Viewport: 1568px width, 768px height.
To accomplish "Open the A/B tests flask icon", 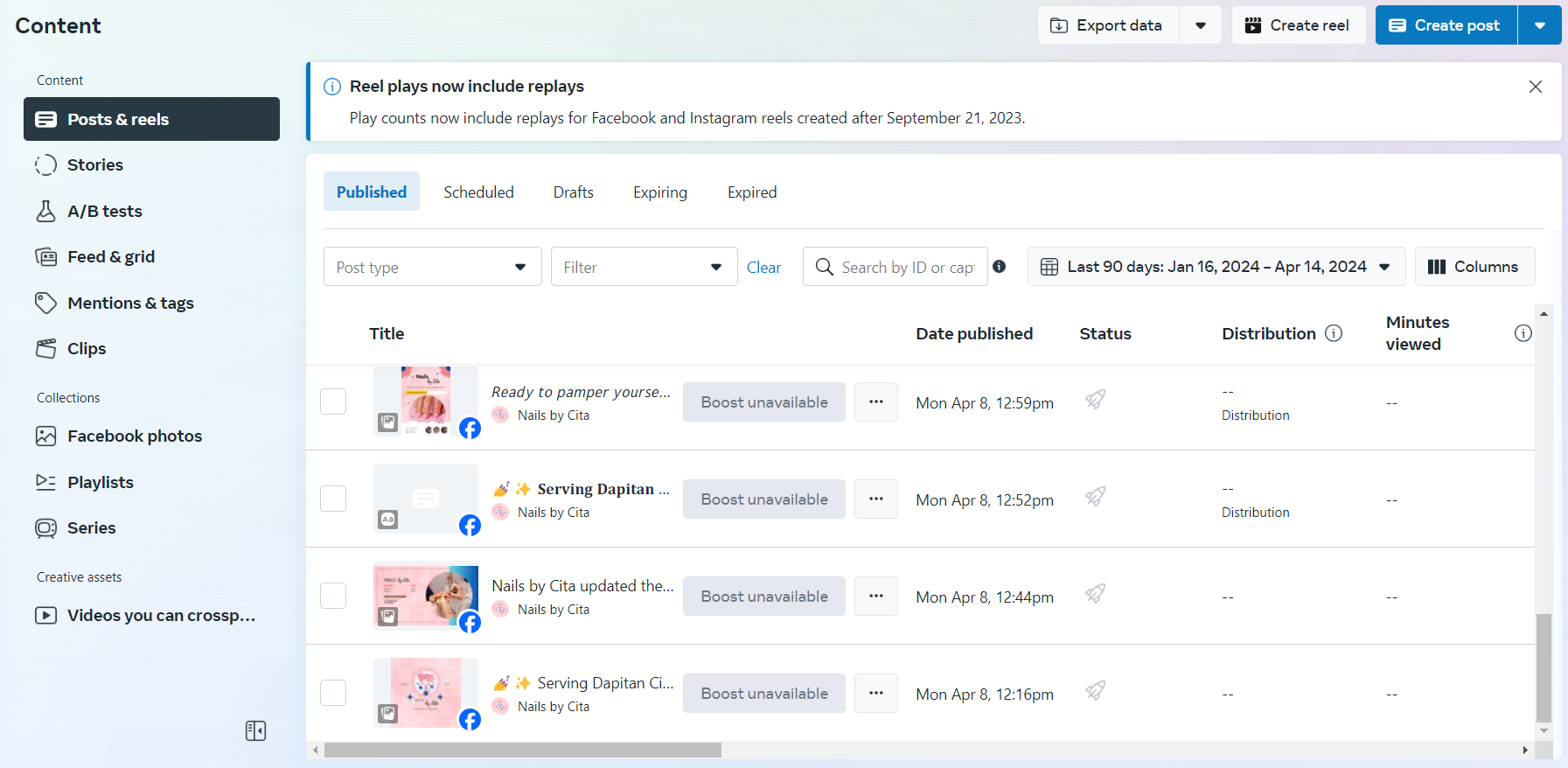I will (45, 211).
